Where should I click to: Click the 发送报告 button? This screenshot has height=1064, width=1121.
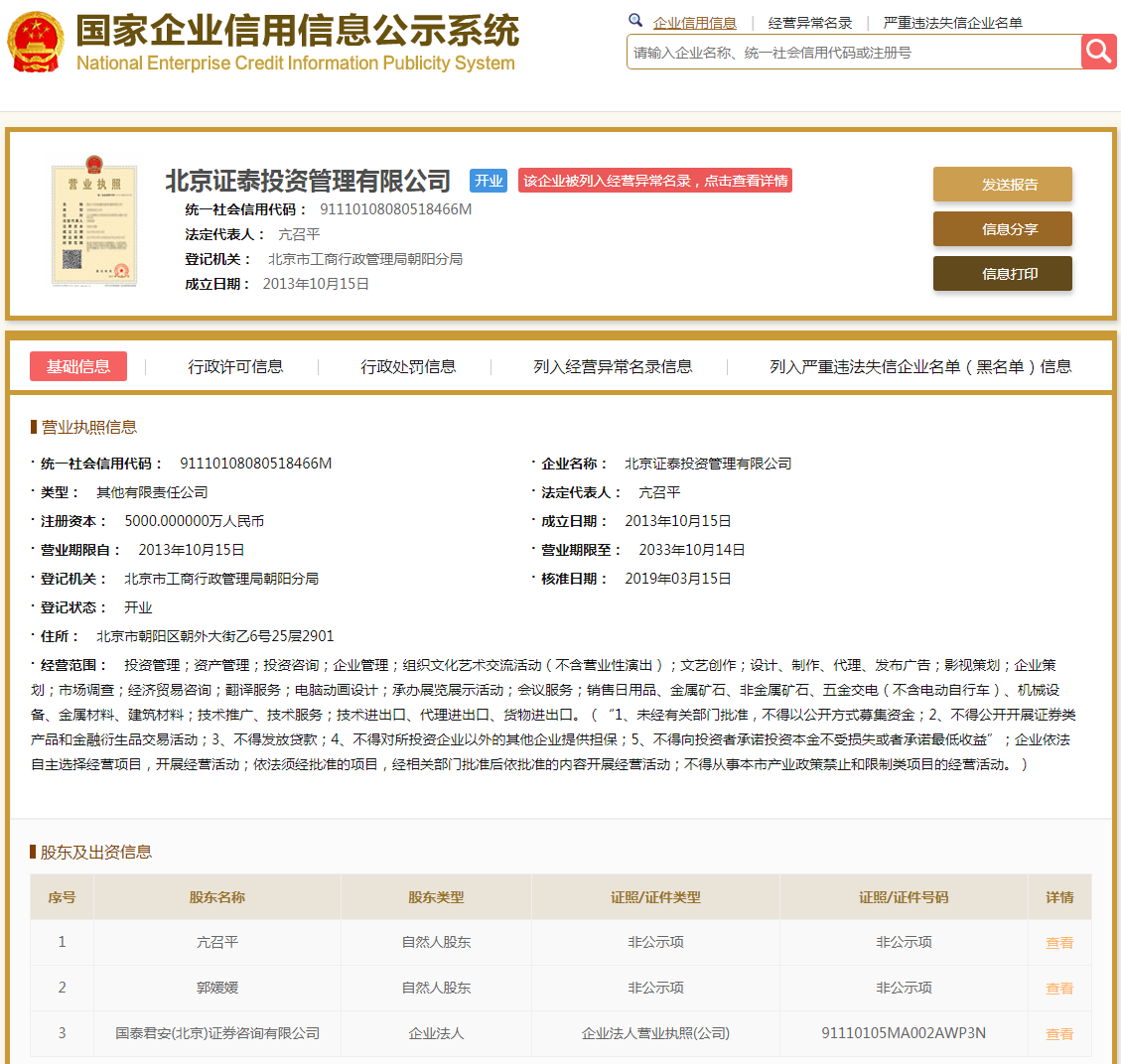click(x=1002, y=185)
